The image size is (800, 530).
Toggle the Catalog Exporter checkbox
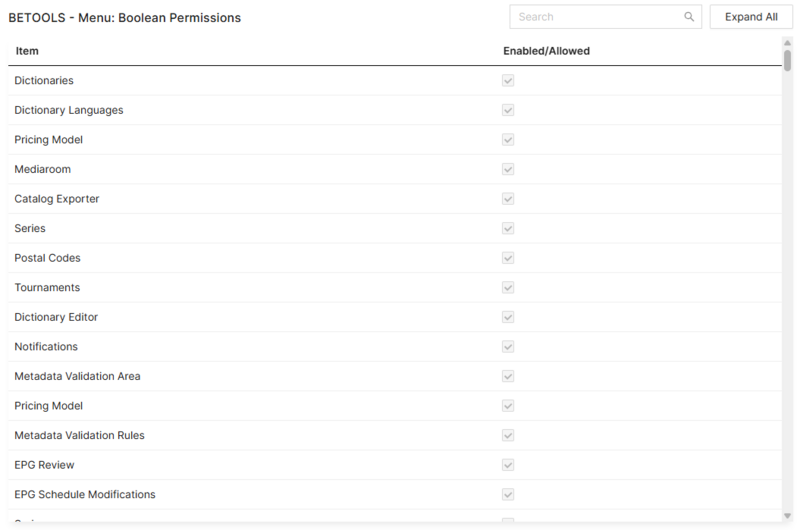coord(508,199)
